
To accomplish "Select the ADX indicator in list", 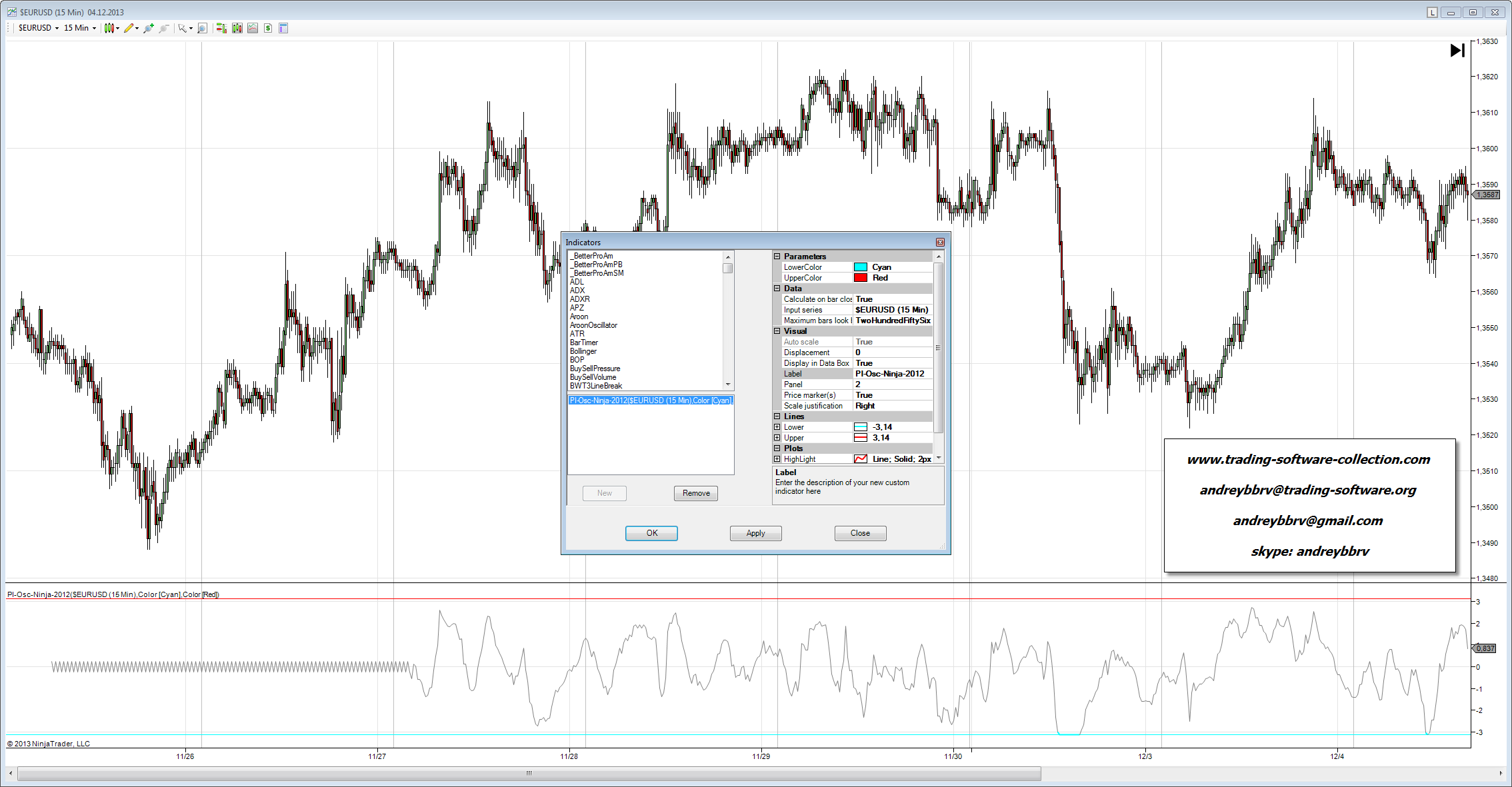I will tap(577, 291).
